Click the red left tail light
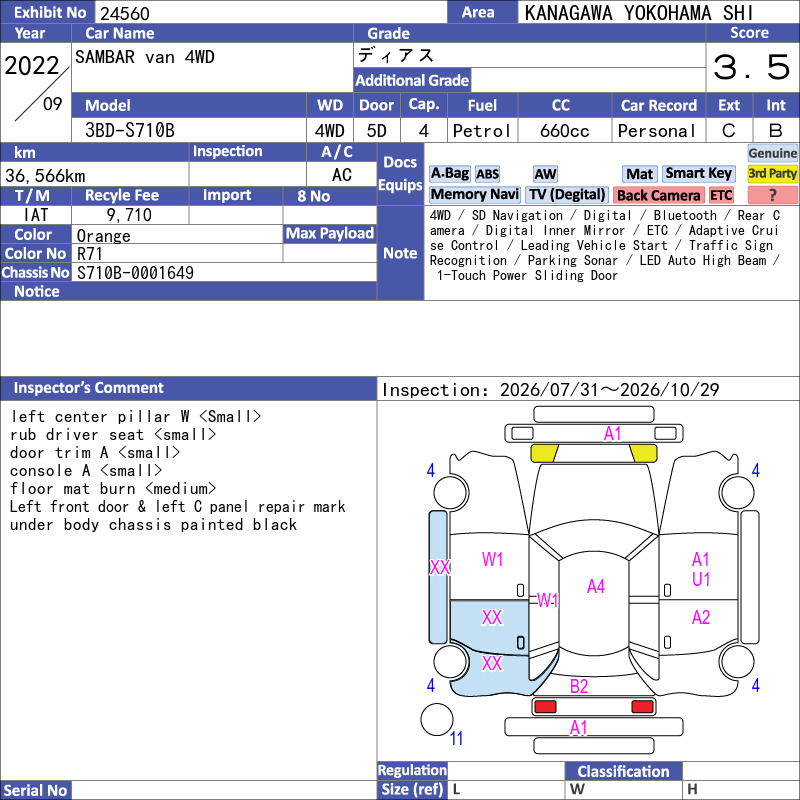The height and width of the screenshot is (800, 800). 545,707
